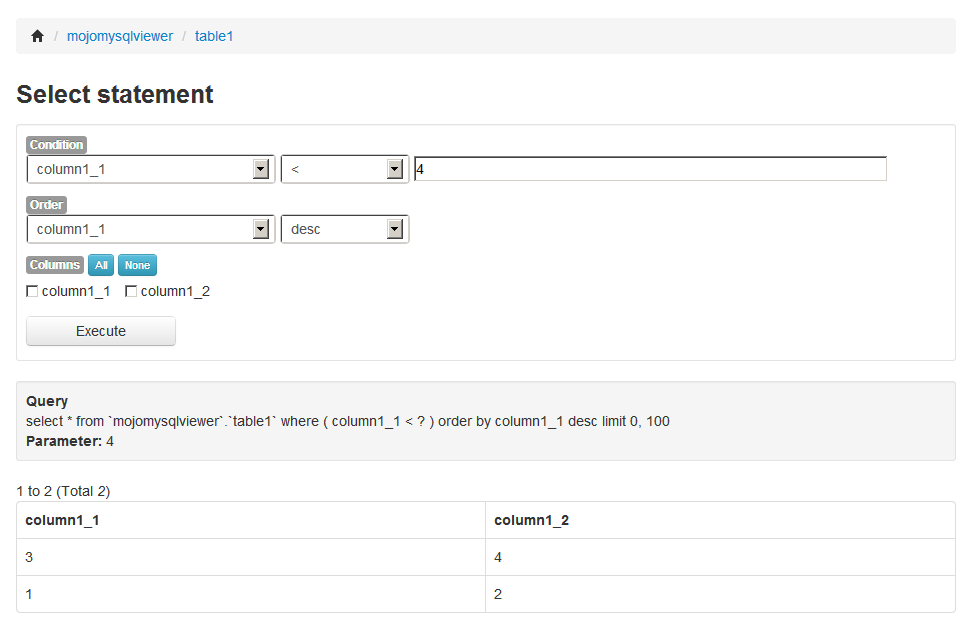Open the desc sort direction dropdown
This screenshot has width=980, height=629.
[x=345, y=229]
